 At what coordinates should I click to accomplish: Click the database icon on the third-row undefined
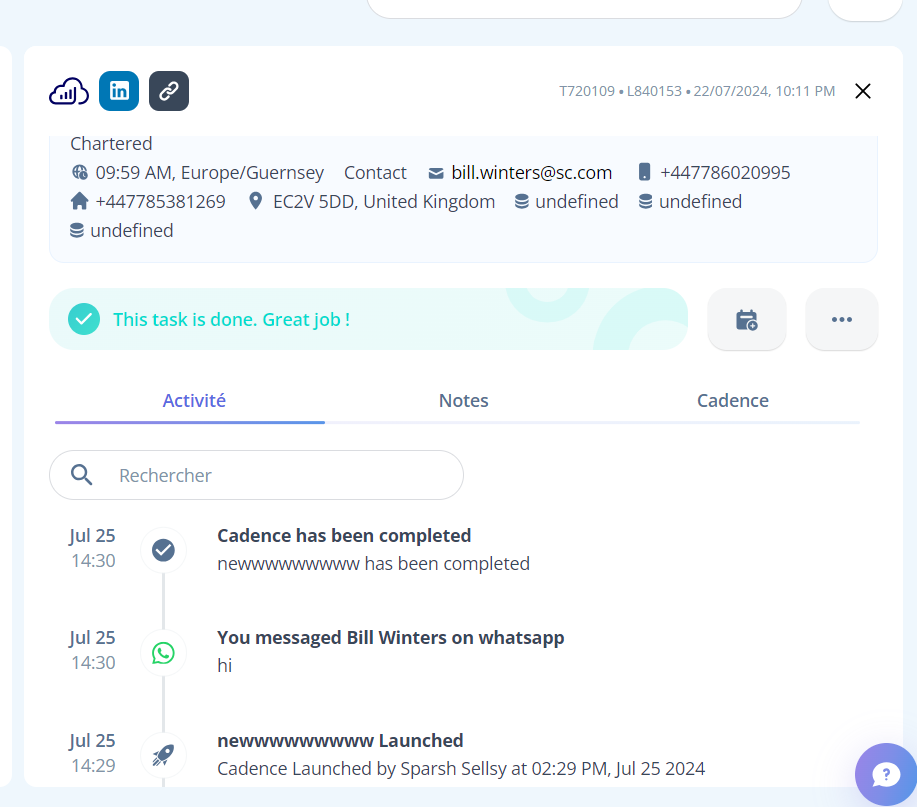coord(77,230)
